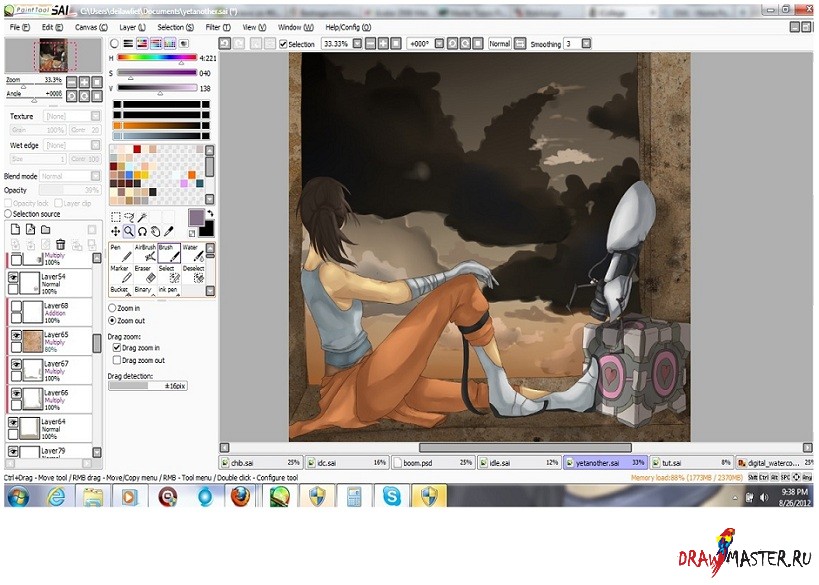This screenshot has height=585, width=819.
Task: Open the File menu
Action: (20, 27)
